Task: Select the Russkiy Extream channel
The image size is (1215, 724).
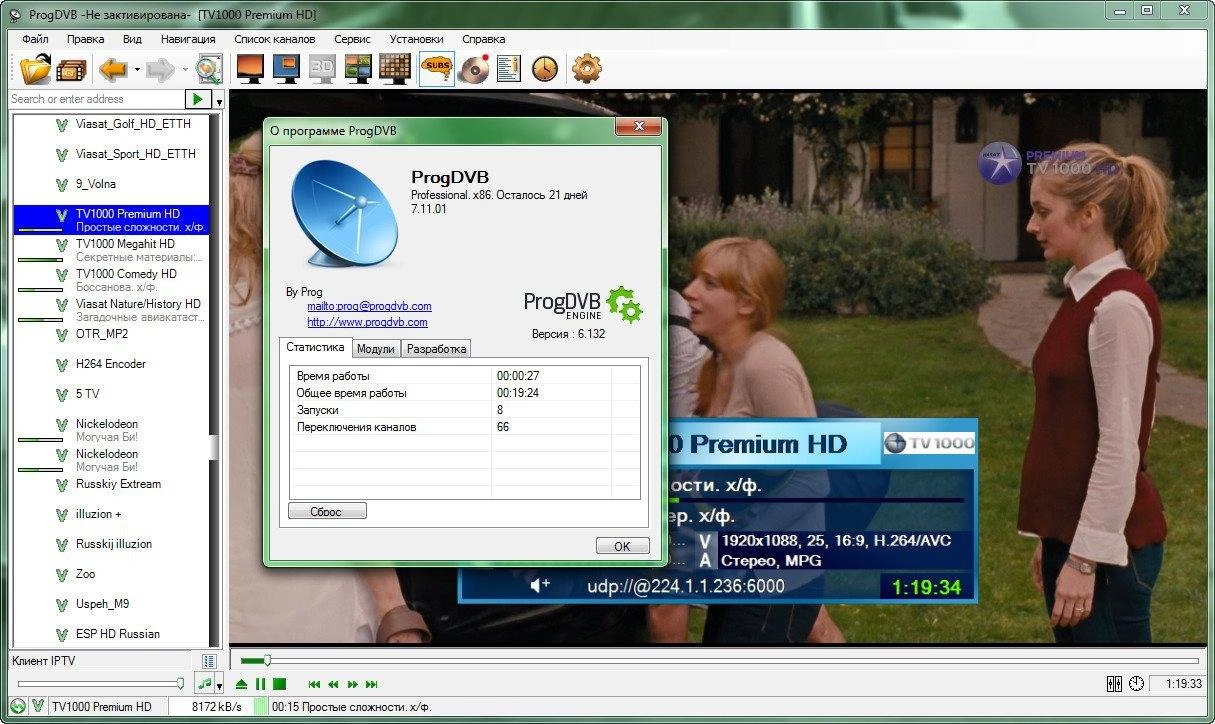Action: 118,484
